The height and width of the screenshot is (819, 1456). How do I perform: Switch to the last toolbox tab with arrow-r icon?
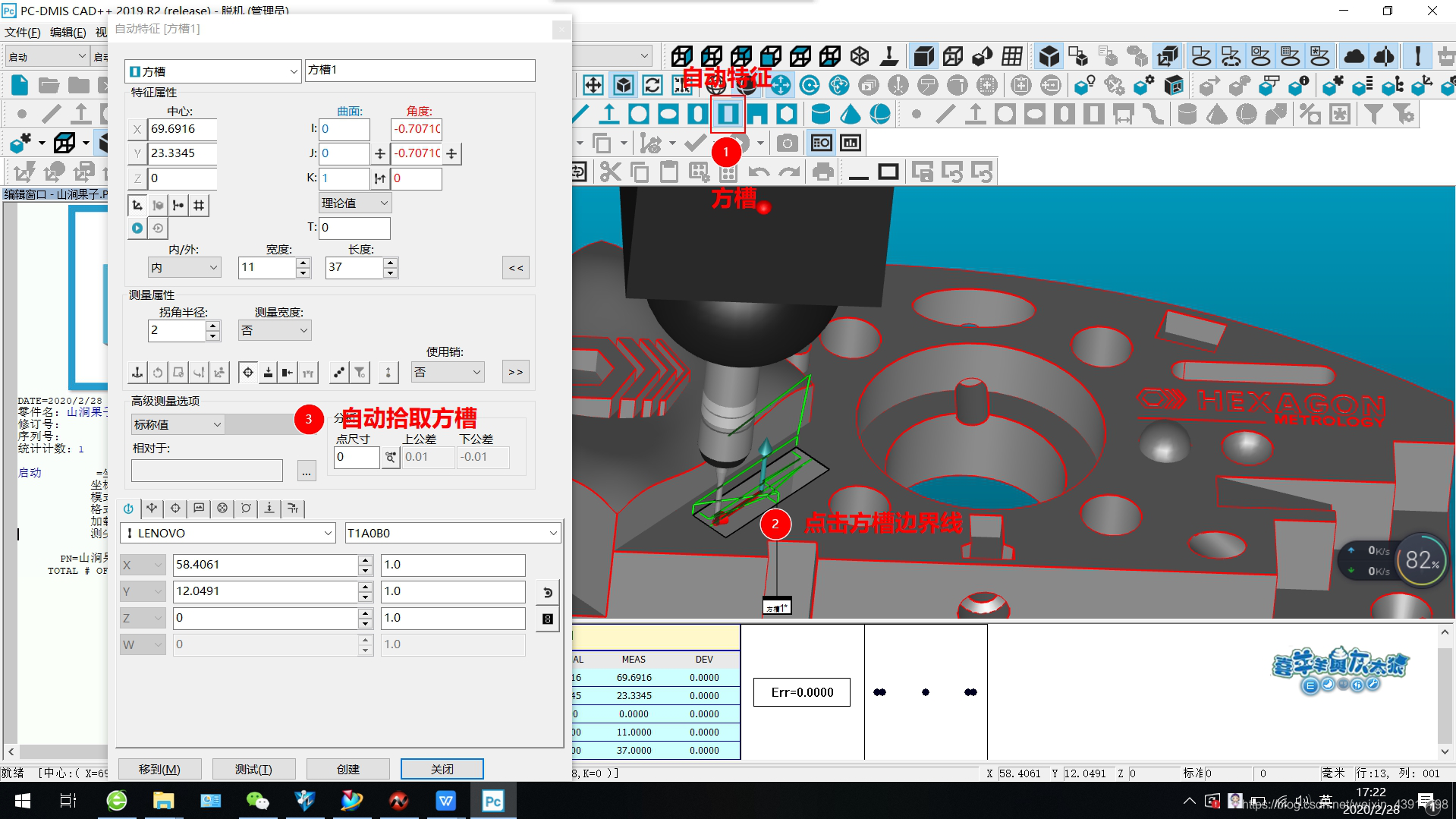(x=293, y=509)
